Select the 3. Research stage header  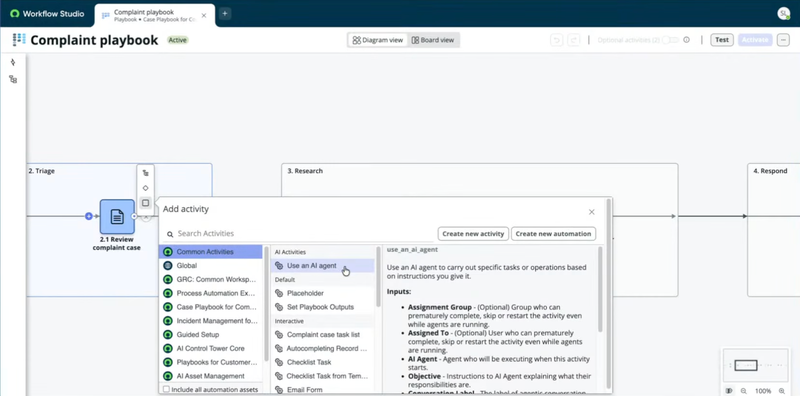(x=305, y=171)
